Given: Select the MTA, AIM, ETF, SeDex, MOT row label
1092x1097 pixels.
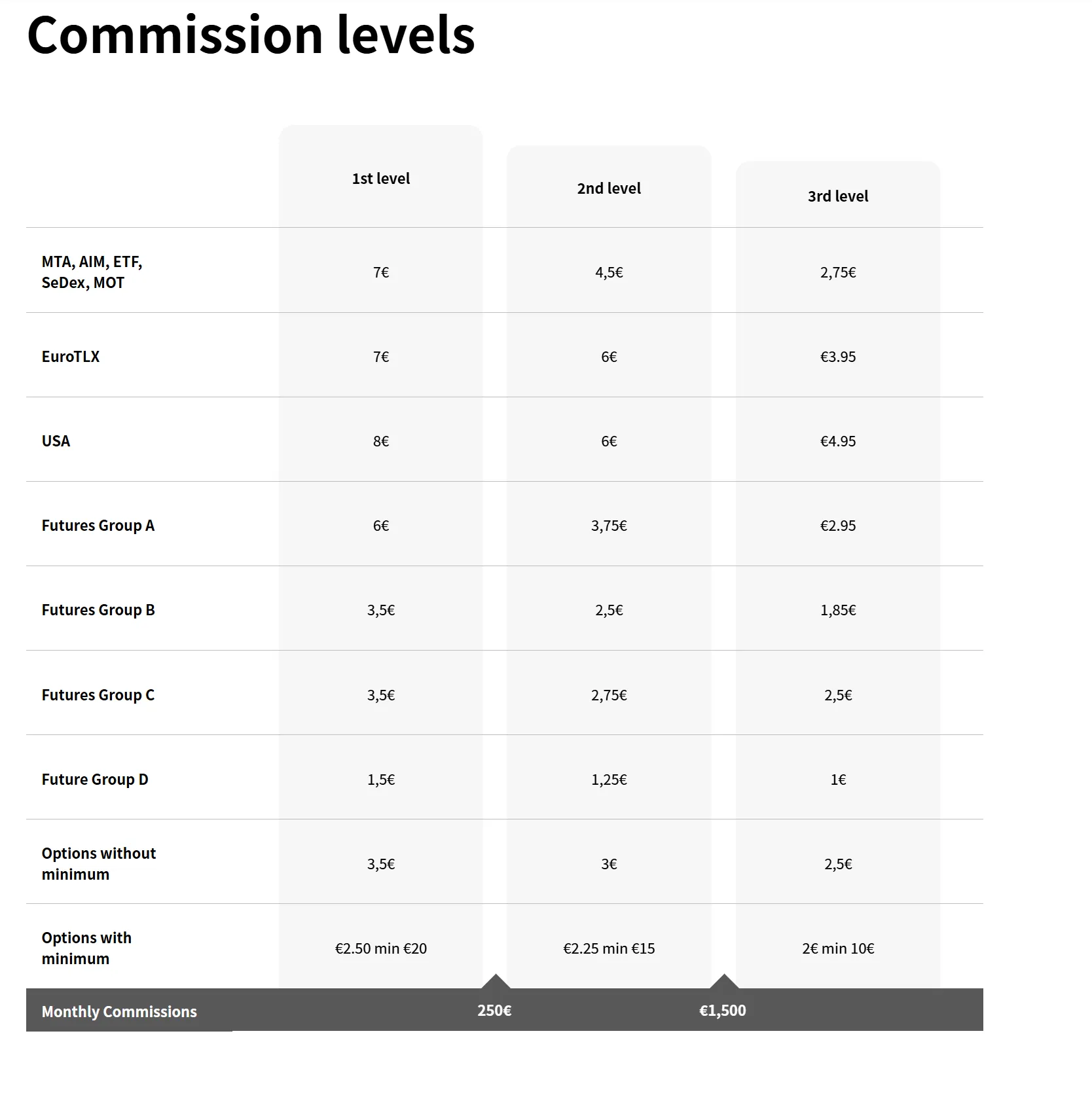Looking at the screenshot, I should (92, 272).
